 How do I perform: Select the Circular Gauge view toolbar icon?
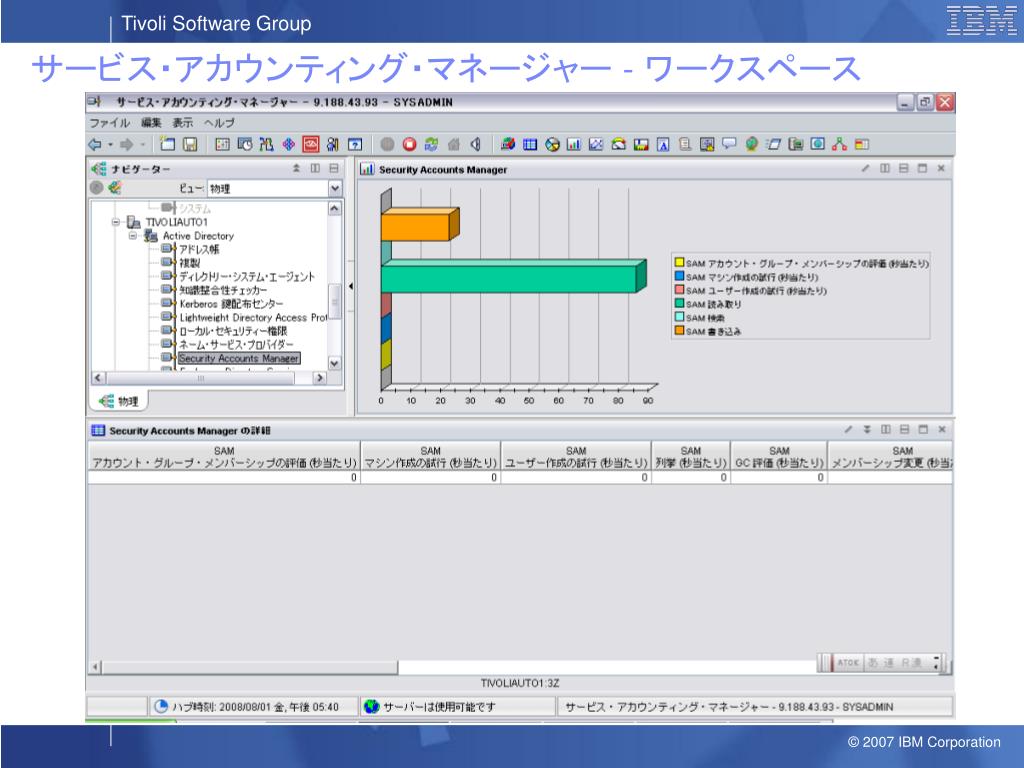pyautogui.click(x=618, y=144)
